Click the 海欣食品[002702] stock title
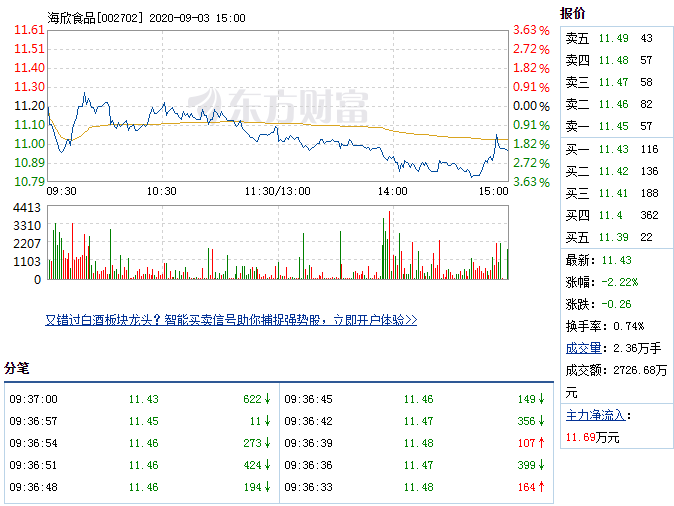The width and height of the screenshot is (674, 506). (x=95, y=17)
